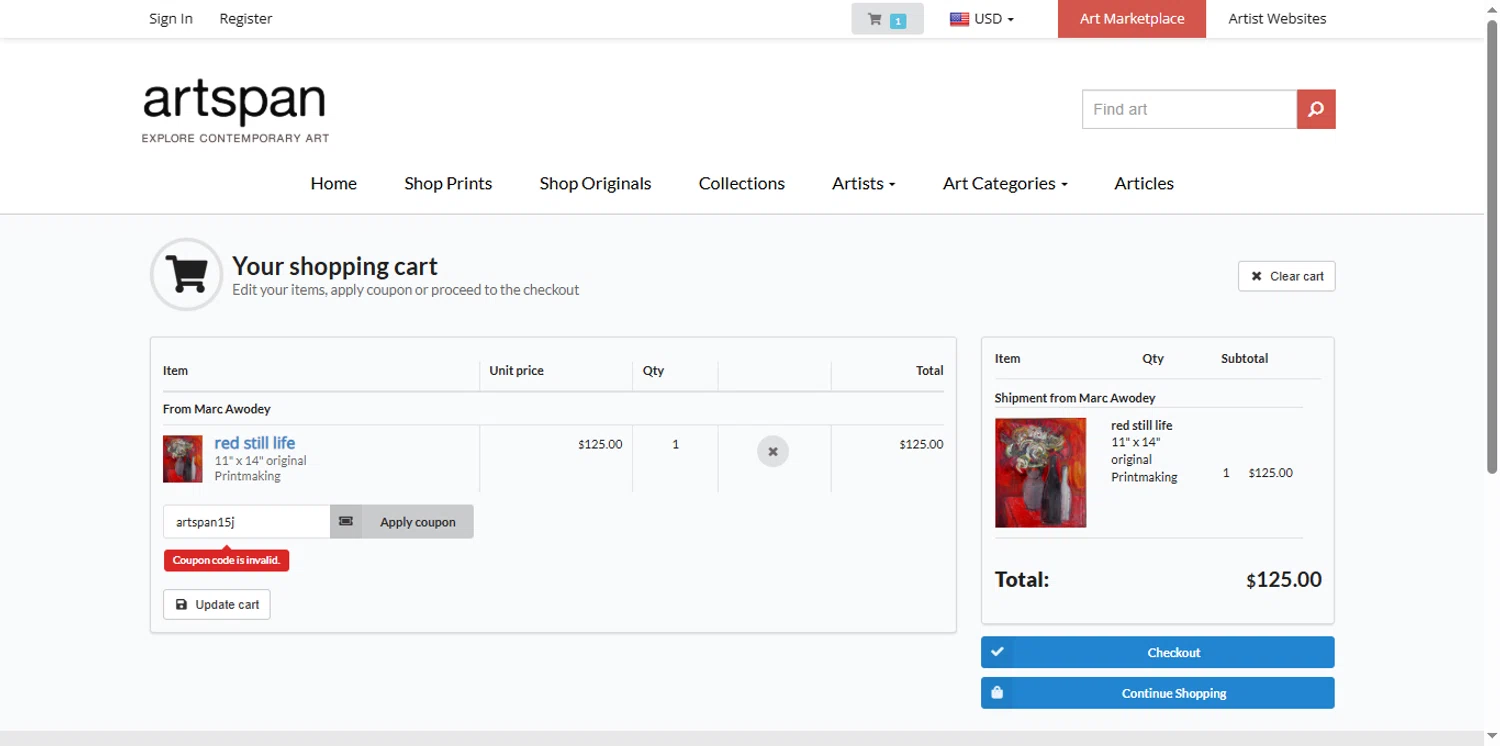Image resolution: width=1500 pixels, height=746 pixels.
Task: Click the Update cart button
Action: [217, 604]
